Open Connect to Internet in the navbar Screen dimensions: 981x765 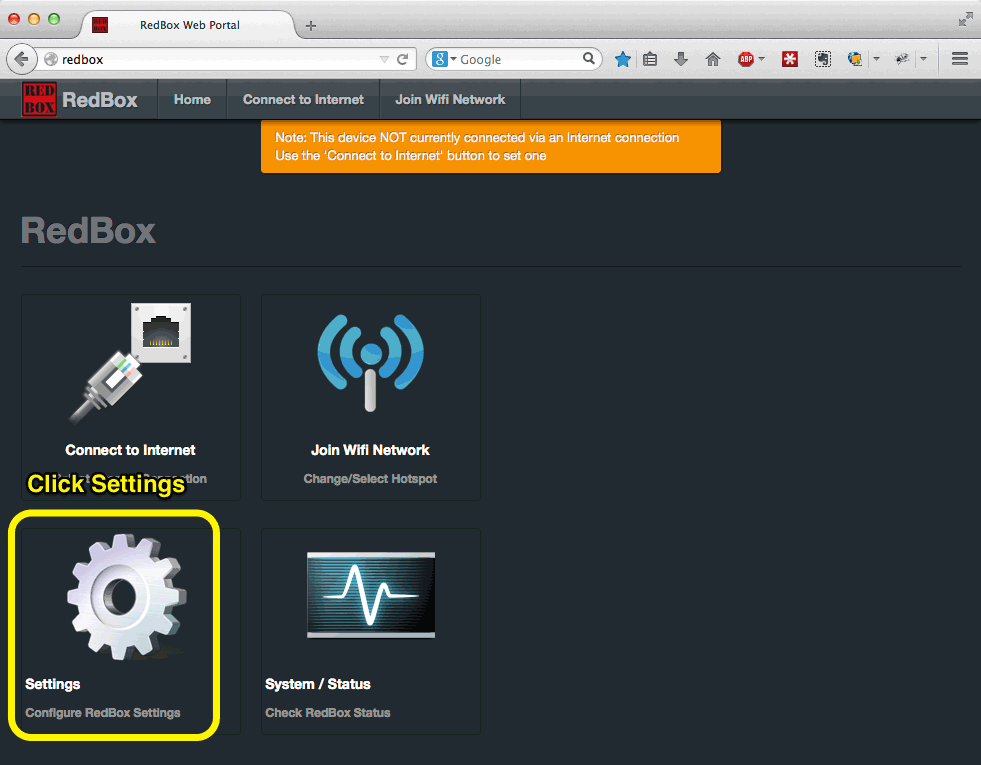point(303,99)
